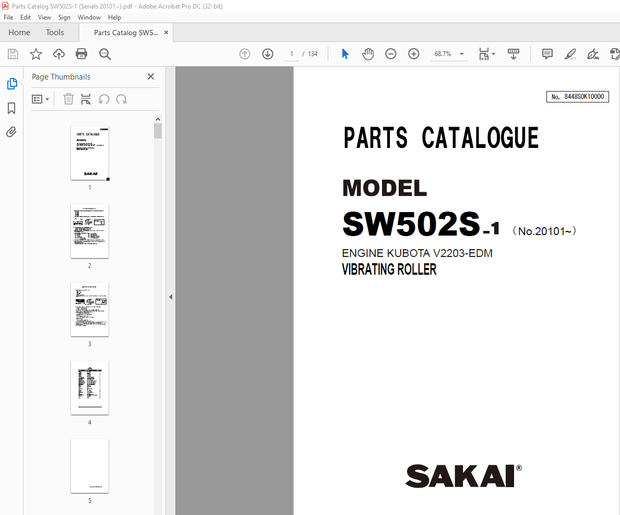The height and width of the screenshot is (515, 620).
Task: Open the Window menu
Action: [89, 17]
